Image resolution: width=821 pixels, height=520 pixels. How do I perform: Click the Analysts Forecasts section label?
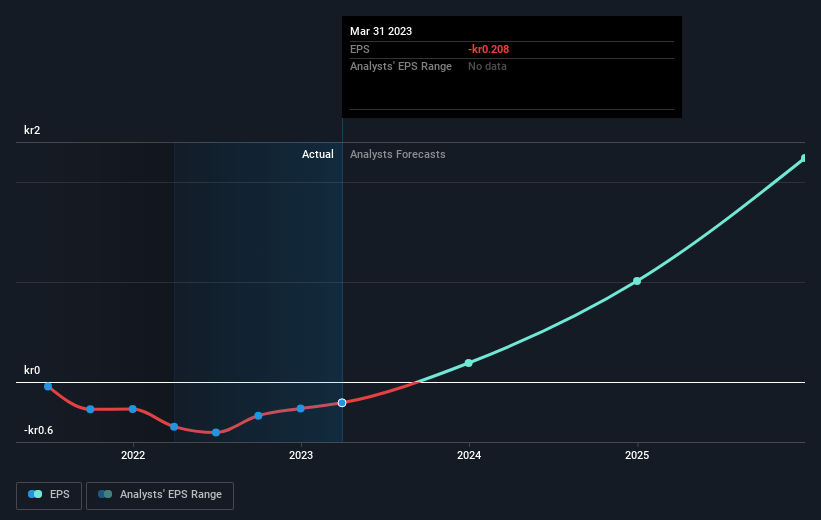click(398, 154)
